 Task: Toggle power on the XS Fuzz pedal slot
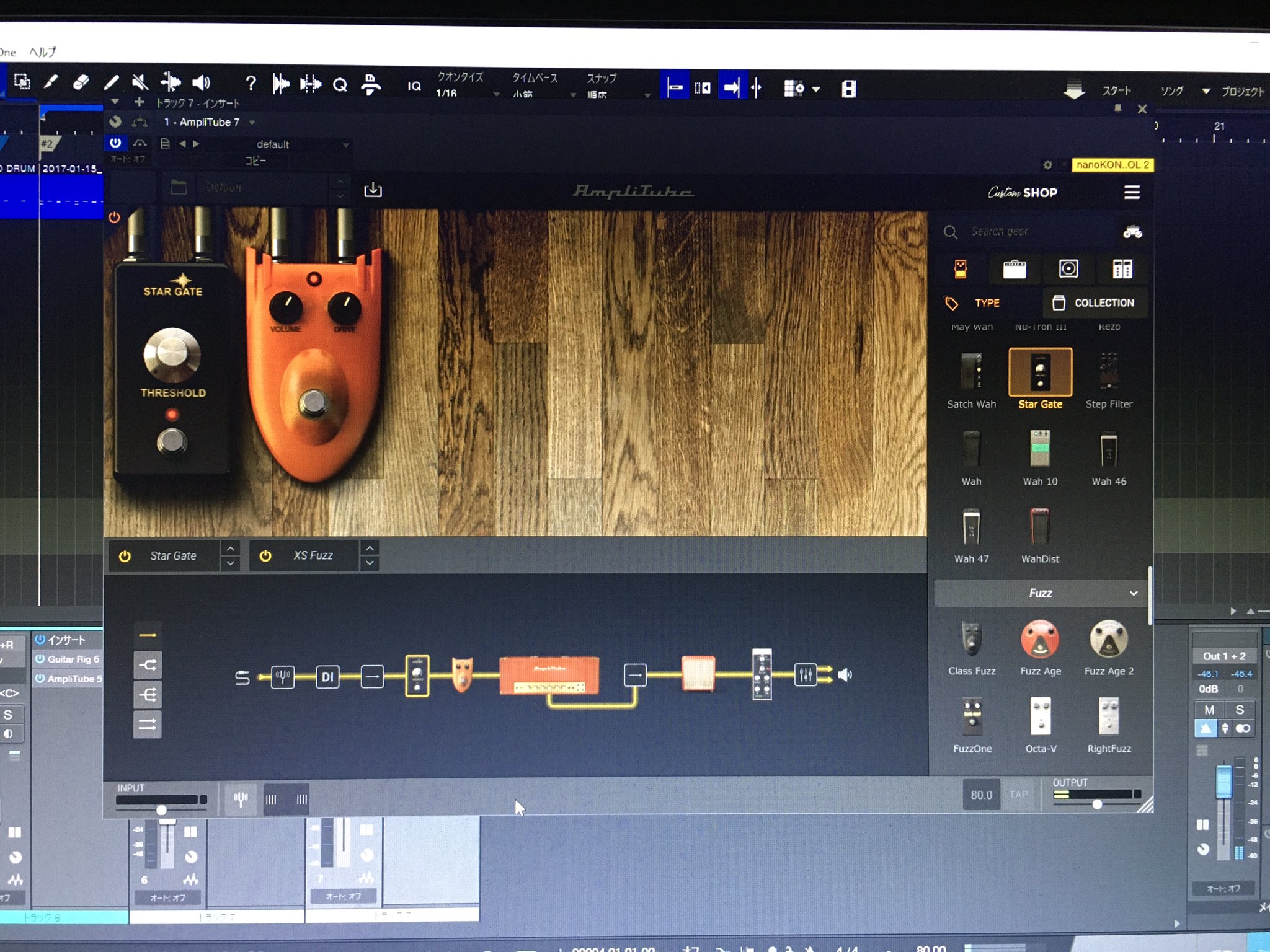point(265,555)
